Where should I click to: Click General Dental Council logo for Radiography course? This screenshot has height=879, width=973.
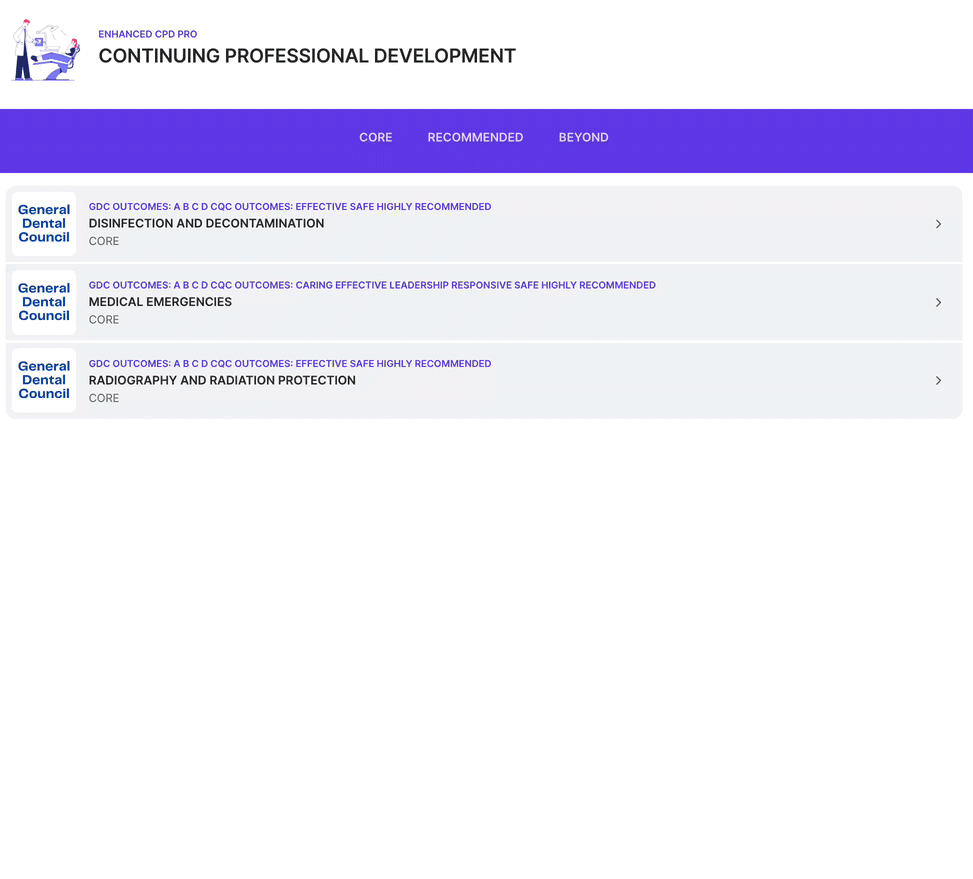(x=44, y=380)
